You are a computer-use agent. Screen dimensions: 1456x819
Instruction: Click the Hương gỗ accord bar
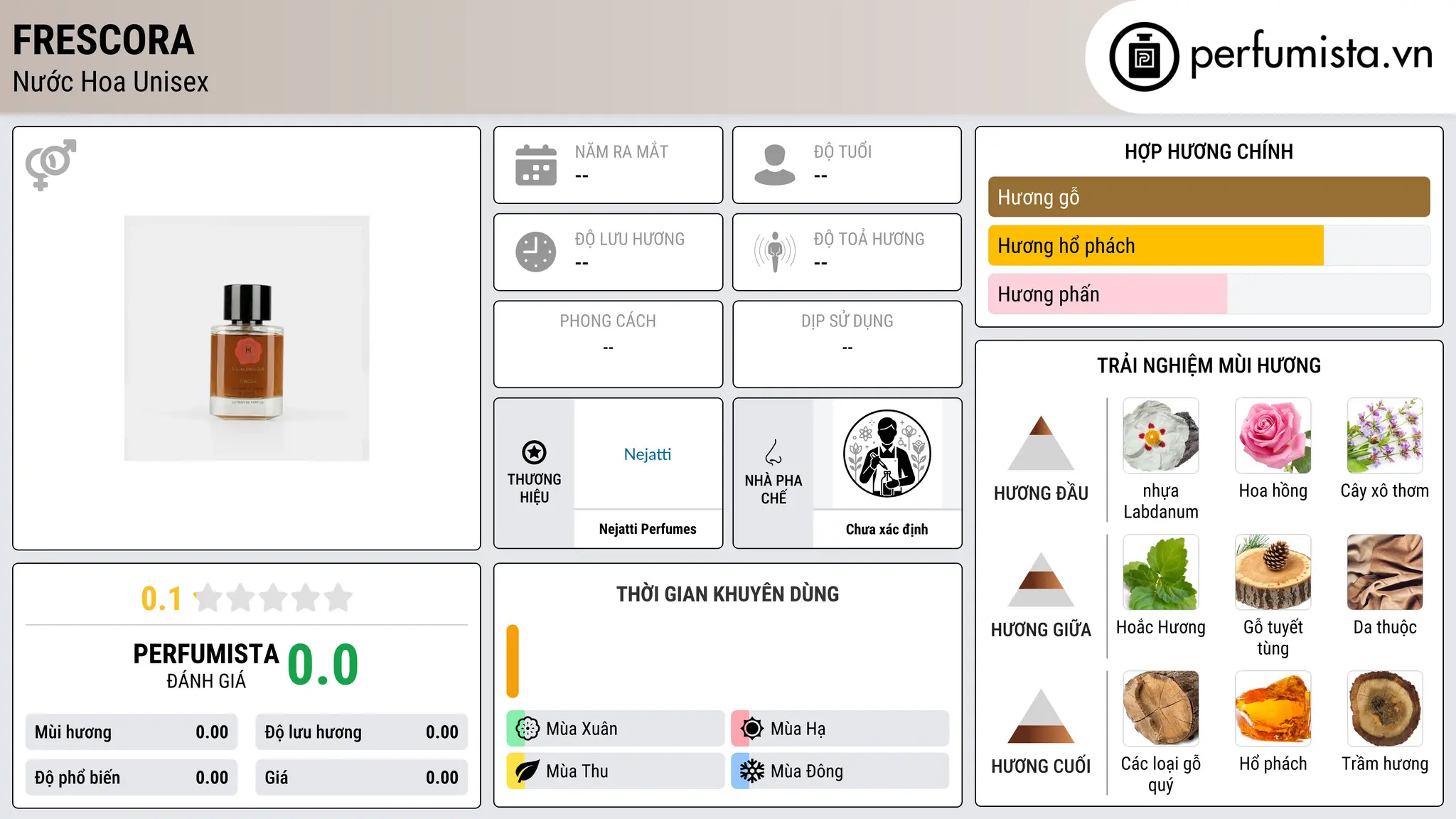pyautogui.click(x=1209, y=197)
